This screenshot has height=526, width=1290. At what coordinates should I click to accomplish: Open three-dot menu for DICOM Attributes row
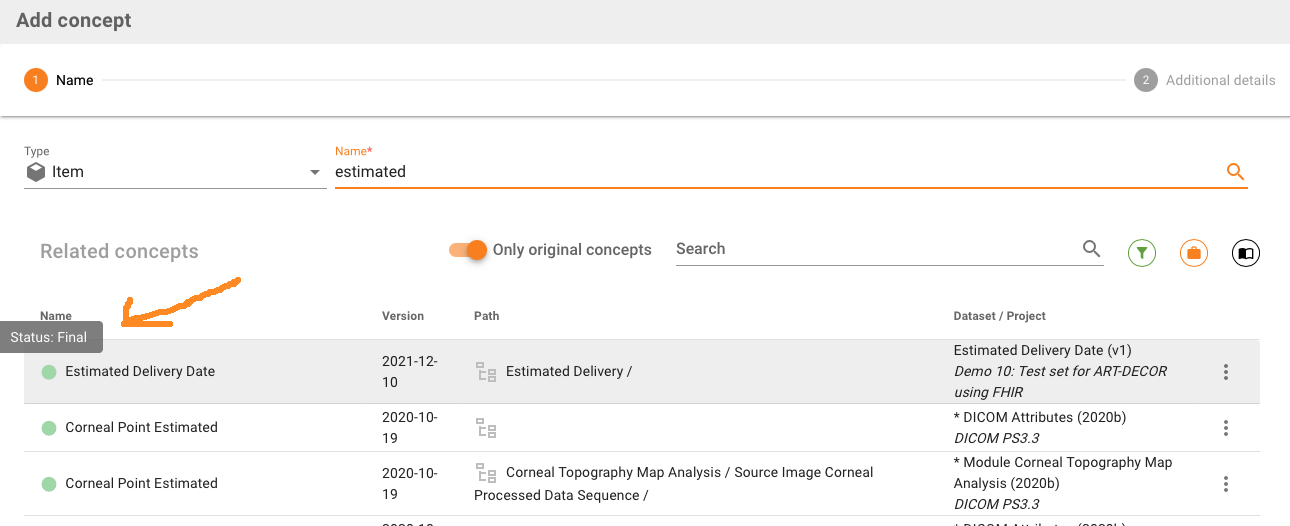(x=1225, y=428)
